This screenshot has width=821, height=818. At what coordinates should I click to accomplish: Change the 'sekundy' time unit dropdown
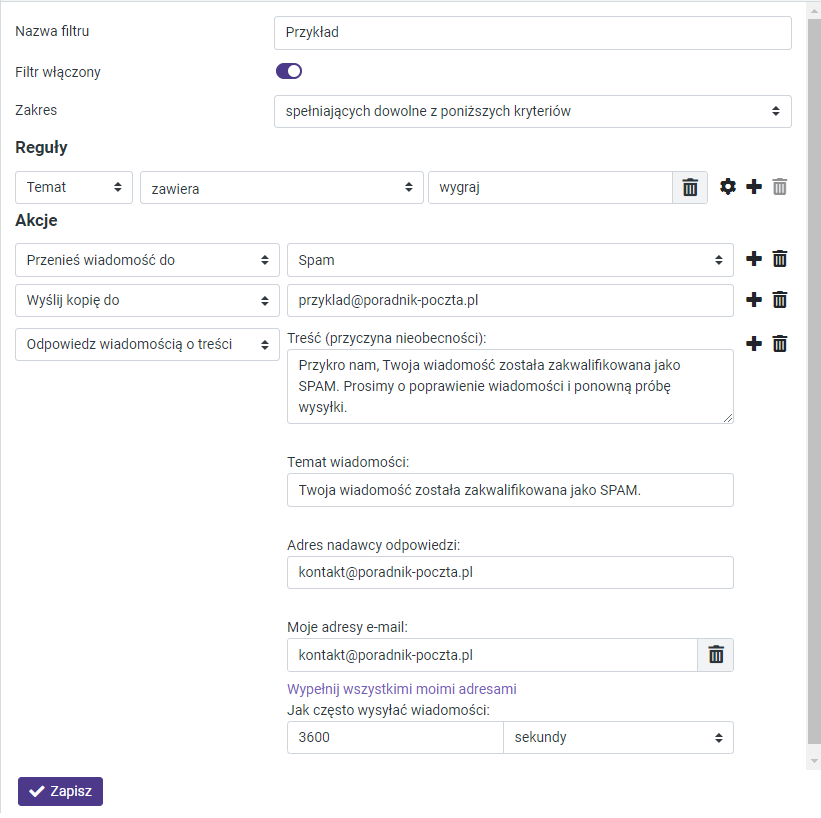618,737
